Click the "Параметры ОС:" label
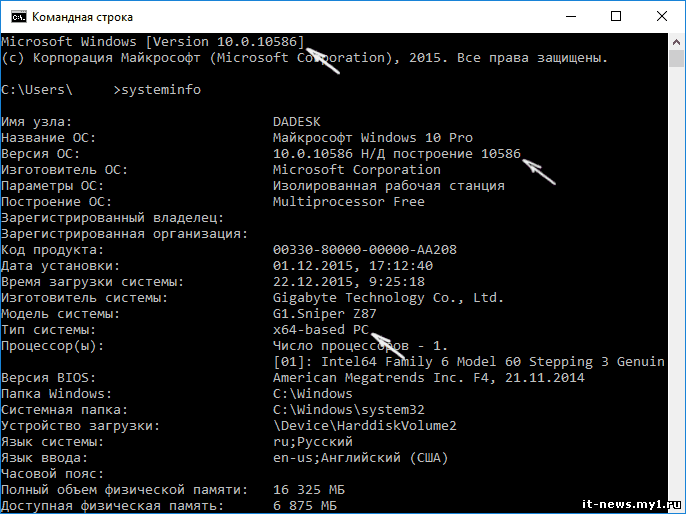The width and height of the screenshot is (686, 514). (52, 186)
